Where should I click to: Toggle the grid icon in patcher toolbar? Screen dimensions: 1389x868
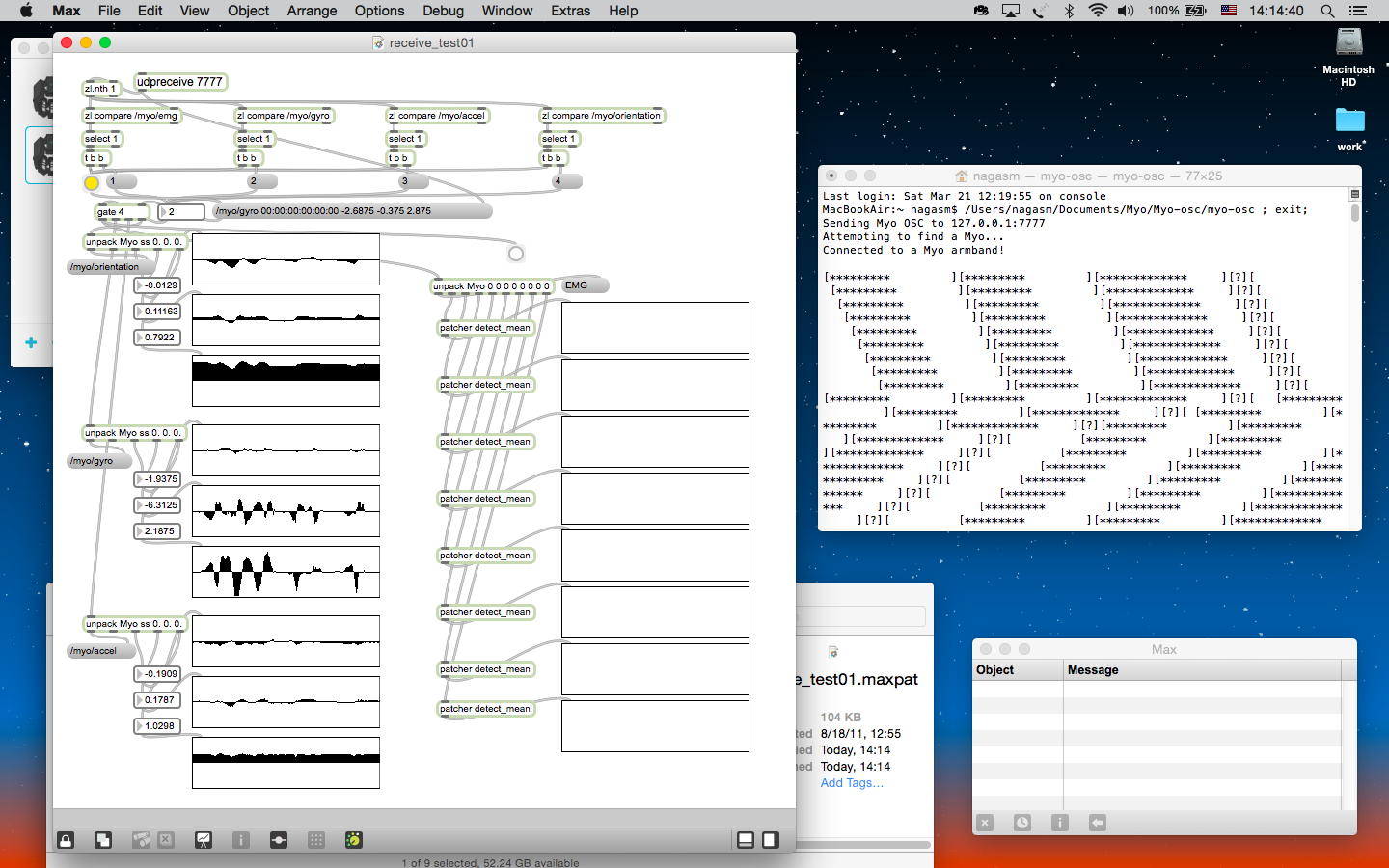[316, 840]
